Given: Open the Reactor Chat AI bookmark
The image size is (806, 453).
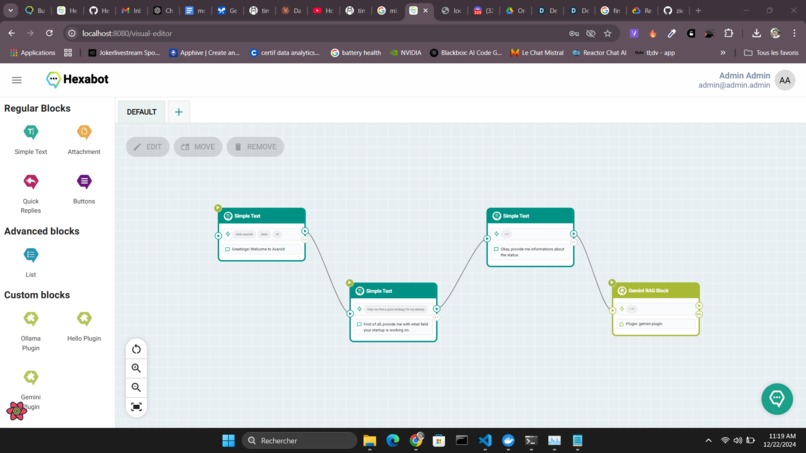Looking at the screenshot, I should pos(599,52).
